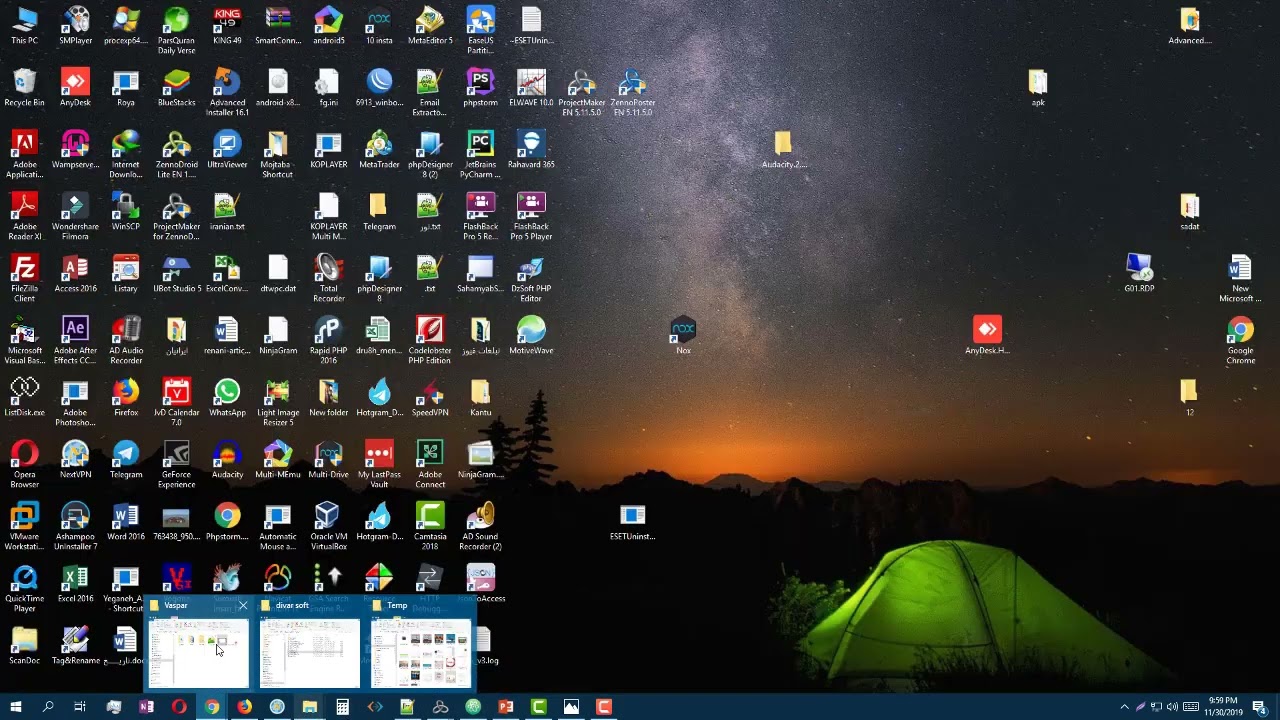Screen dimensions: 1280x720
Task: Select the Adobe After Effects CC icon
Action: tap(75, 341)
